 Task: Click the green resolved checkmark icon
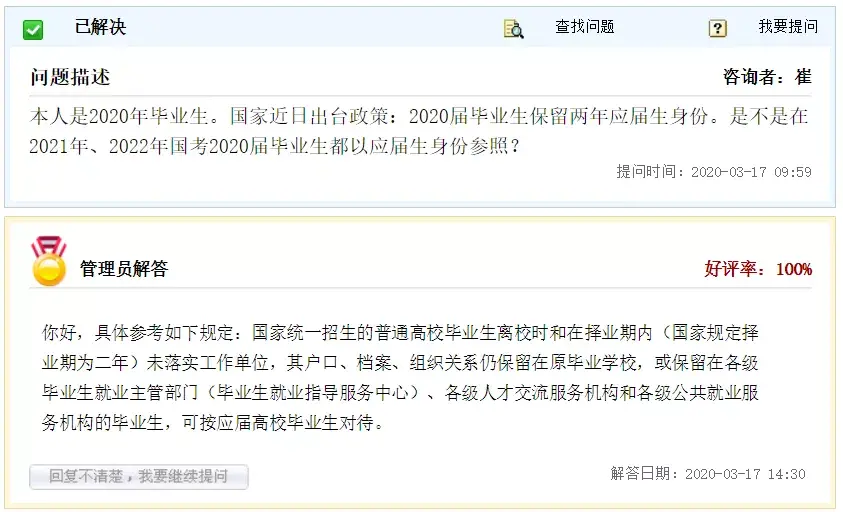coord(33,30)
